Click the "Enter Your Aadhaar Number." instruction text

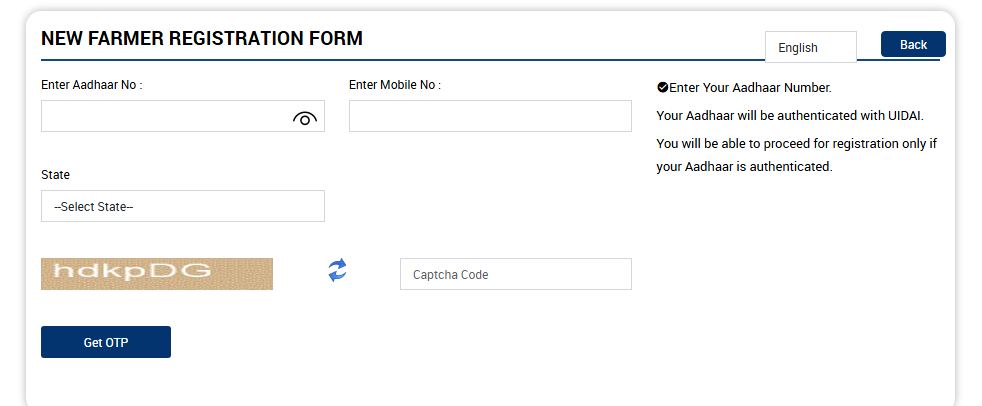tap(750, 88)
